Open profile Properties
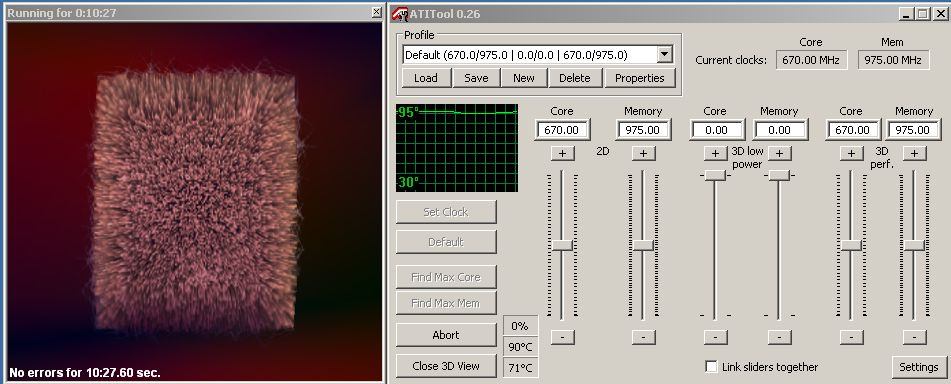 (x=640, y=78)
